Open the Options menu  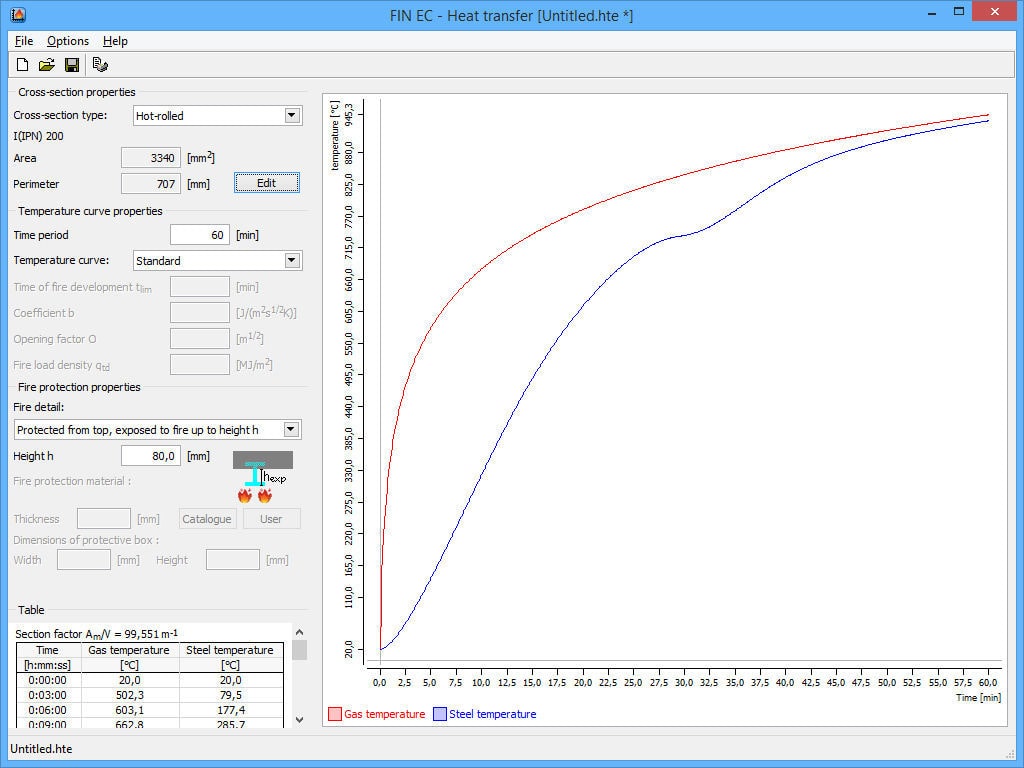tap(68, 41)
